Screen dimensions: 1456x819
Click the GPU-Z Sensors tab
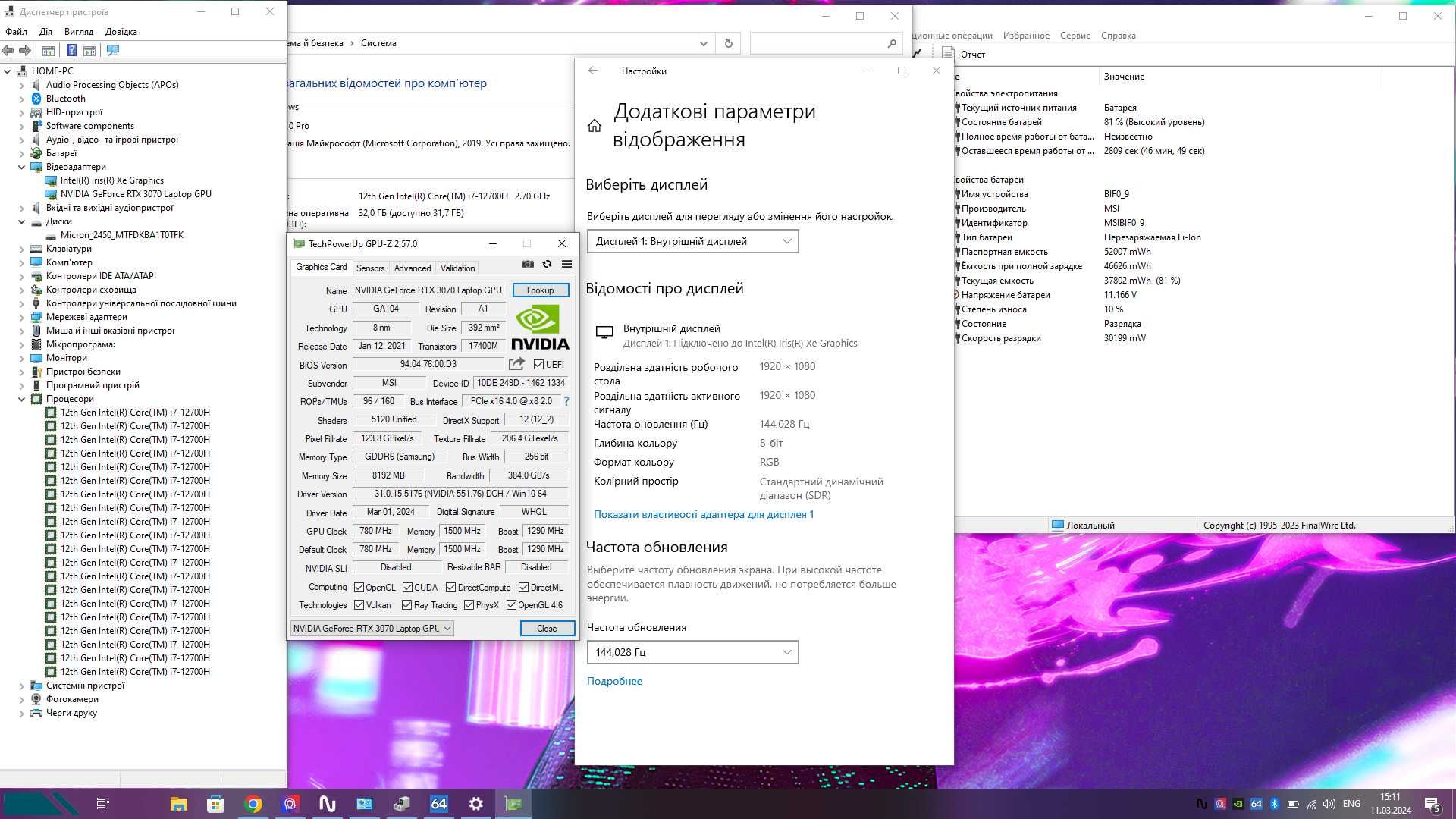[369, 267]
